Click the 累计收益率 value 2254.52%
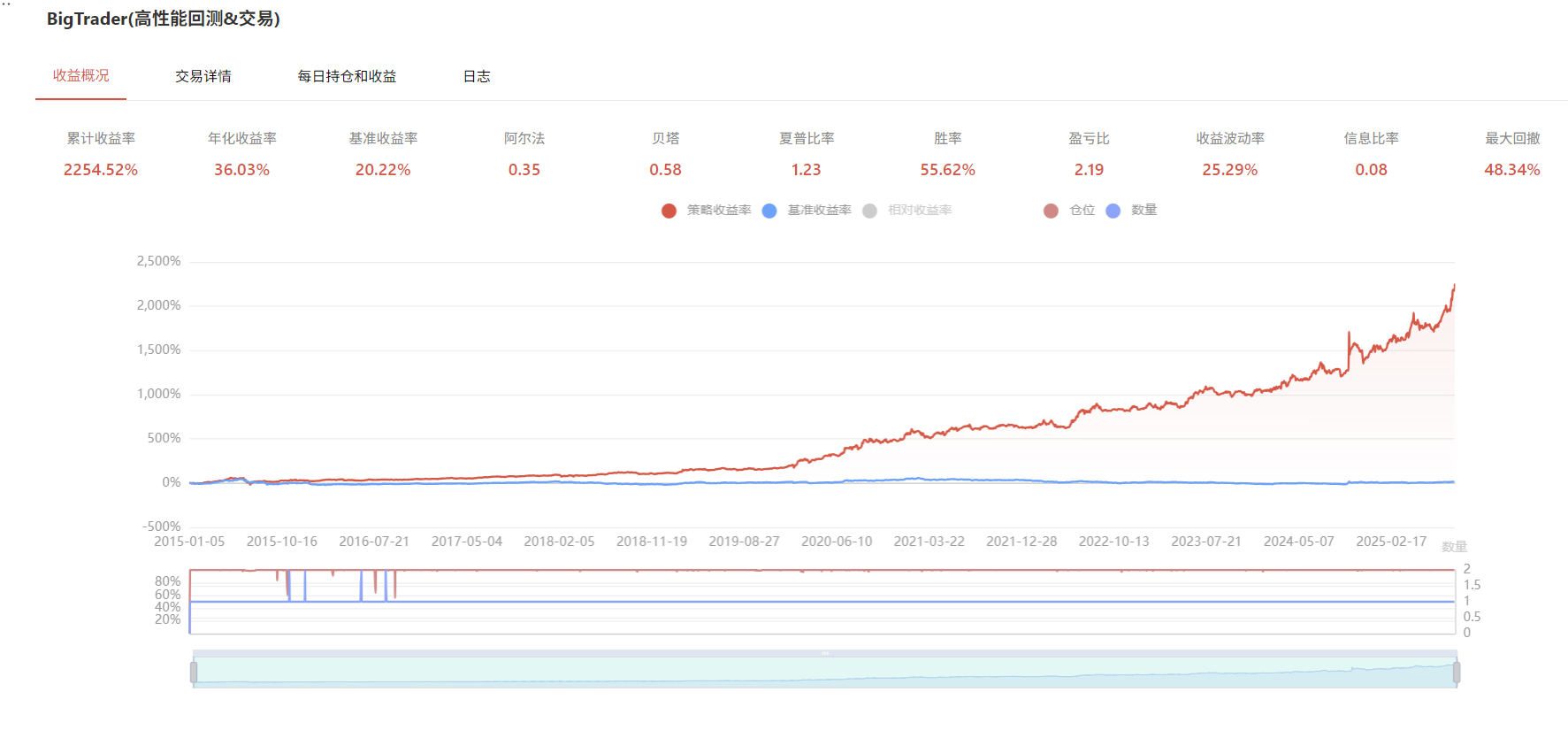 tap(101, 170)
